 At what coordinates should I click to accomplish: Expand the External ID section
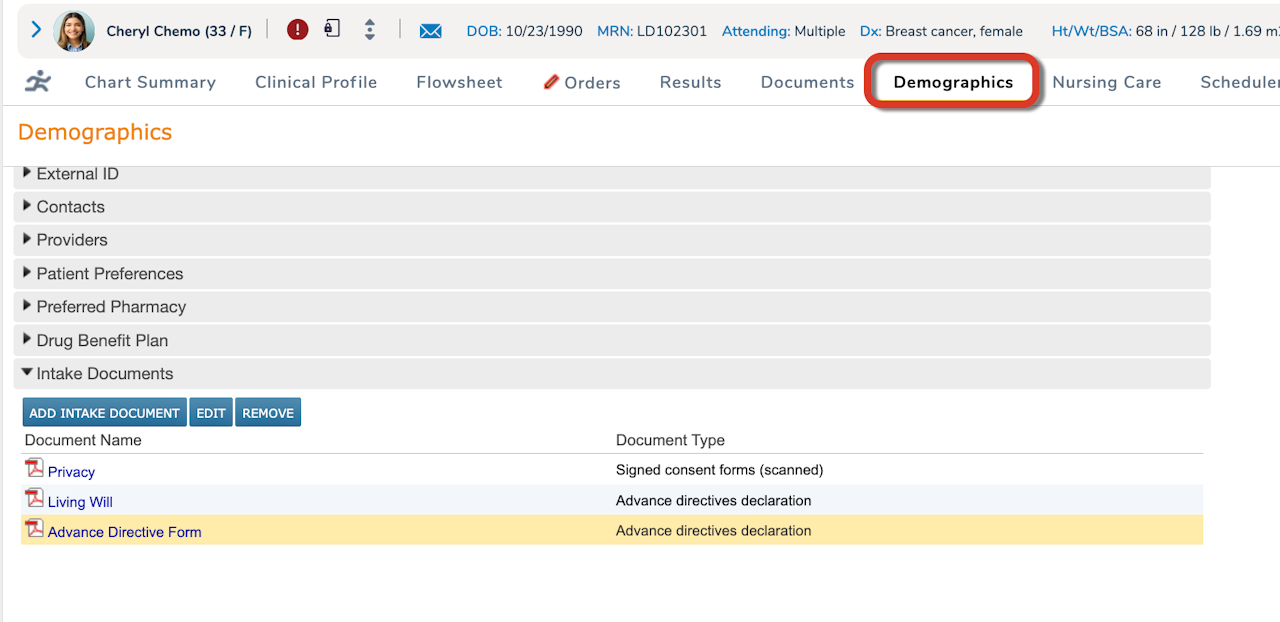[x=28, y=174]
